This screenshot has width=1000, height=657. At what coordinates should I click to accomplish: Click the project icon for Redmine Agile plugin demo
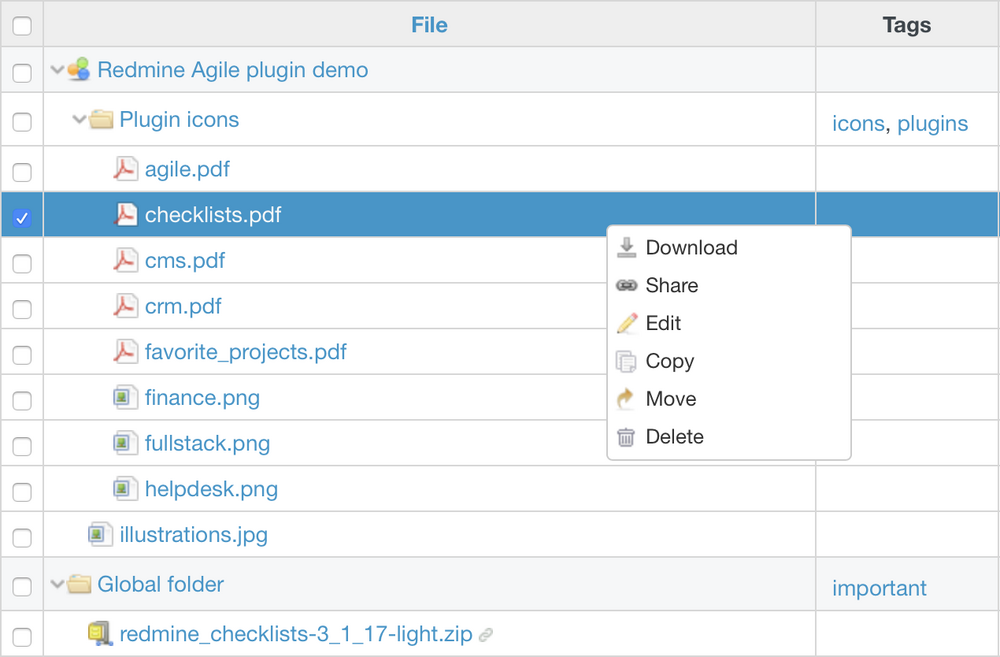79,70
